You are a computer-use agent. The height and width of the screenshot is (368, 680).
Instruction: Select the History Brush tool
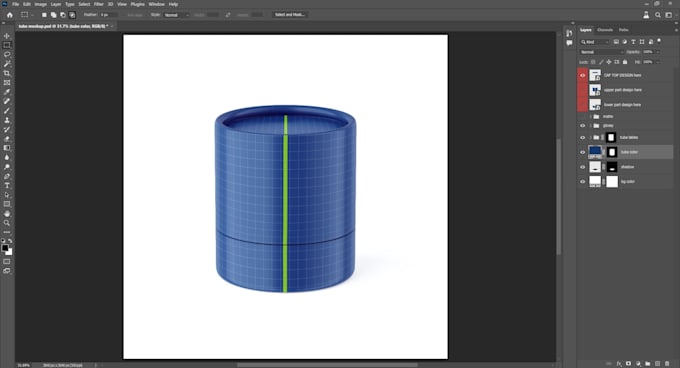(7, 129)
